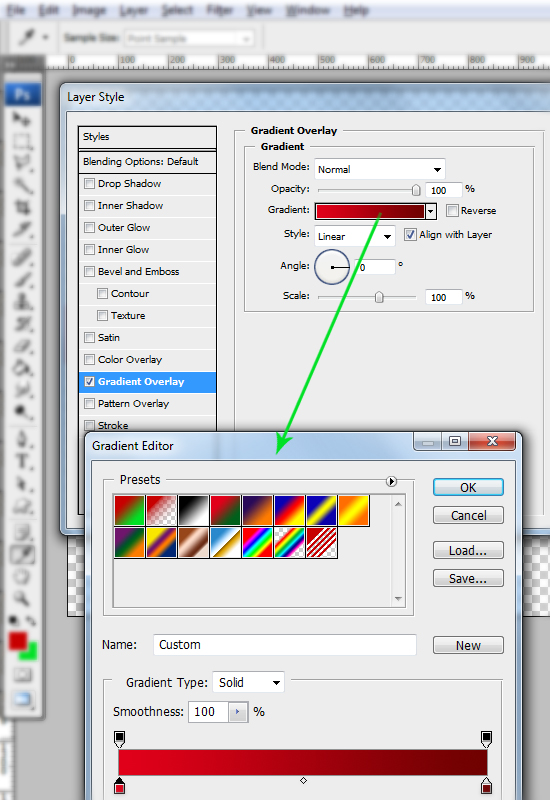Select the Path Selection tool

click(x=21, y=483)
